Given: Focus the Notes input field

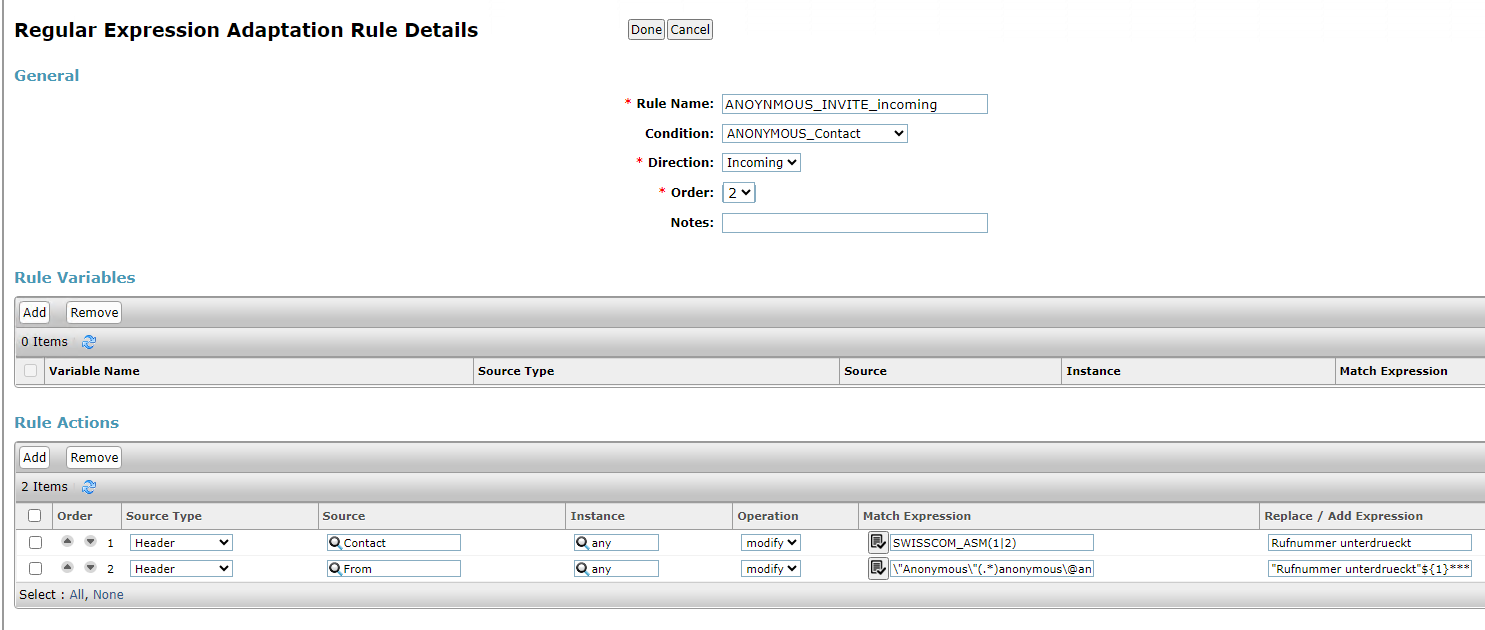Looking at the screenshot, I should (x=854, y=223).
